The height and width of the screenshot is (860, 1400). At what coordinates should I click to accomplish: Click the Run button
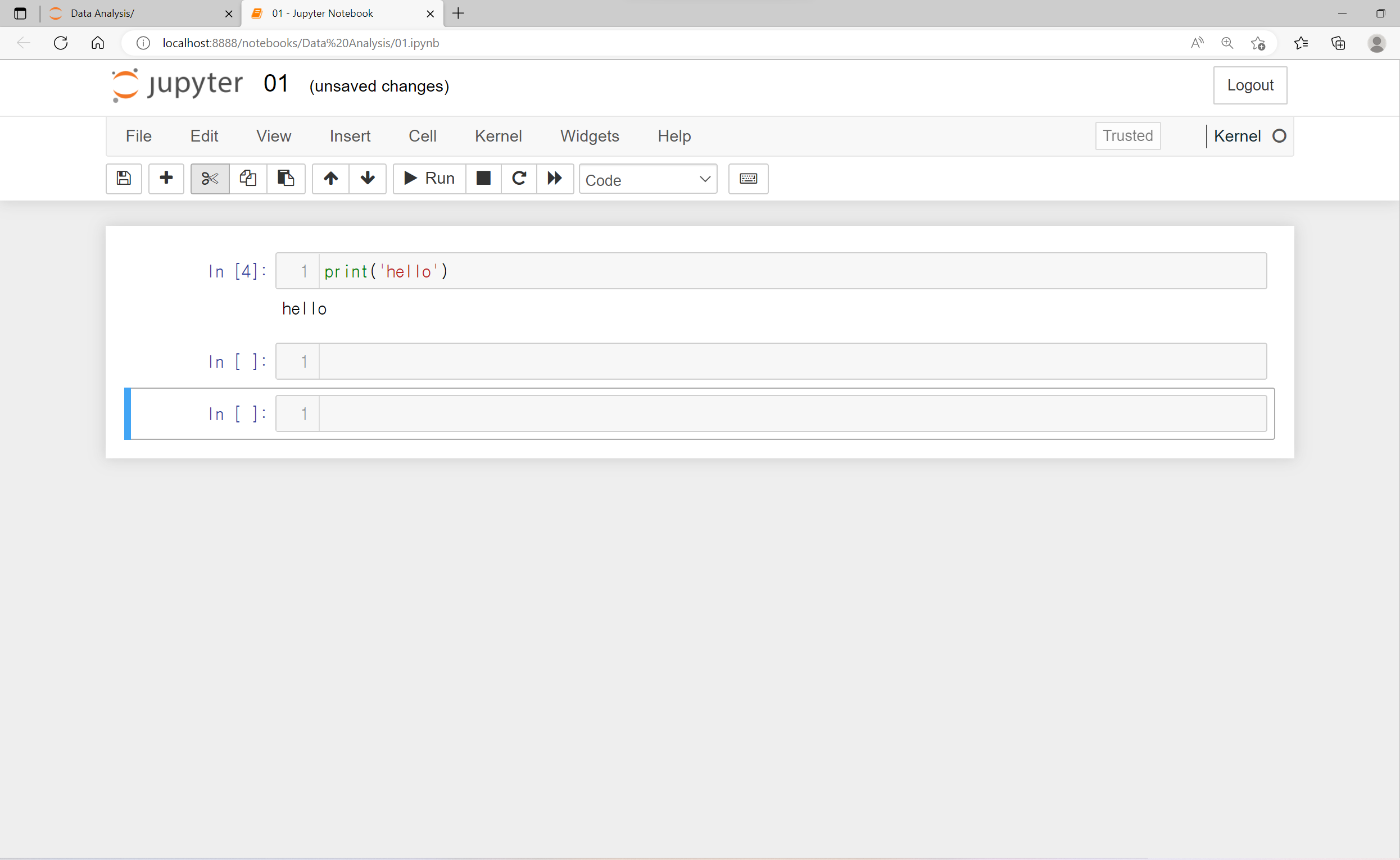tap(430, 179)
